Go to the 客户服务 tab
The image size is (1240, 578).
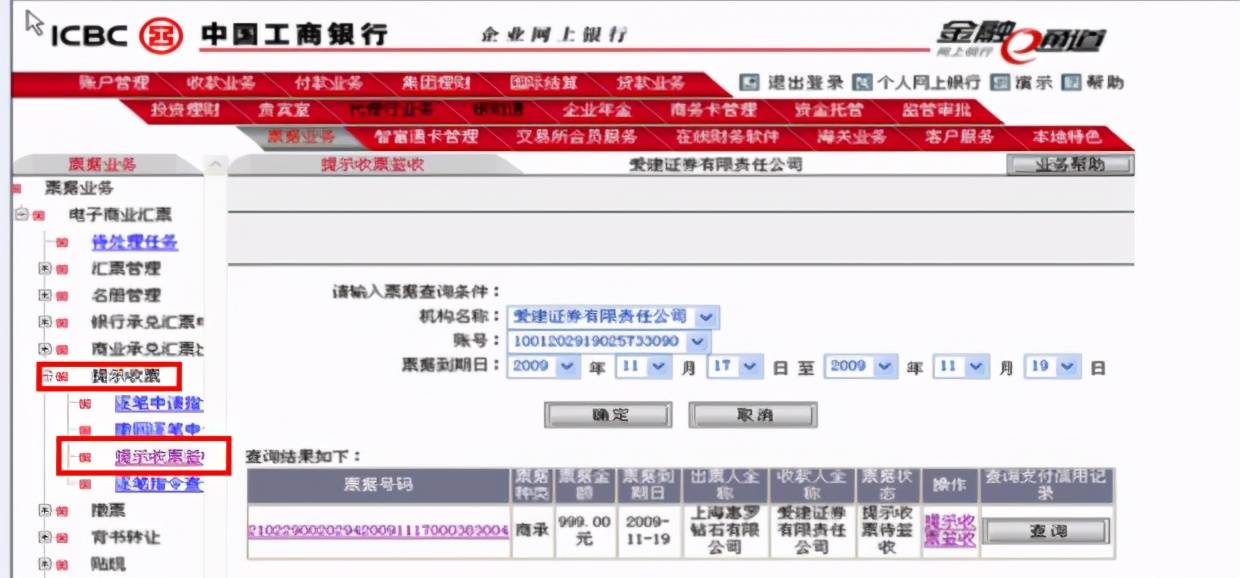pos(959,137)
